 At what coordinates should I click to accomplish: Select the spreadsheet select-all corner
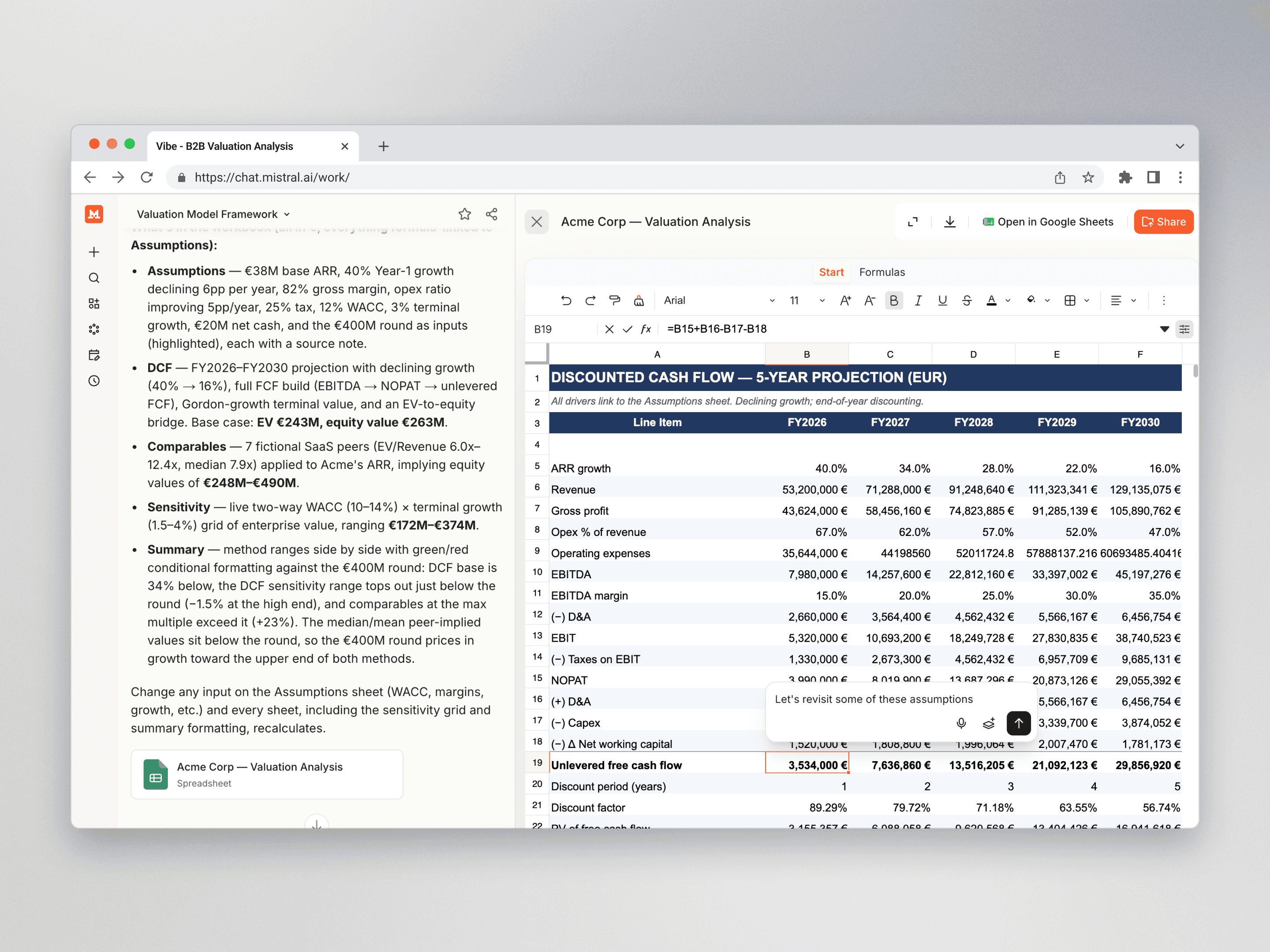point(537,354)
